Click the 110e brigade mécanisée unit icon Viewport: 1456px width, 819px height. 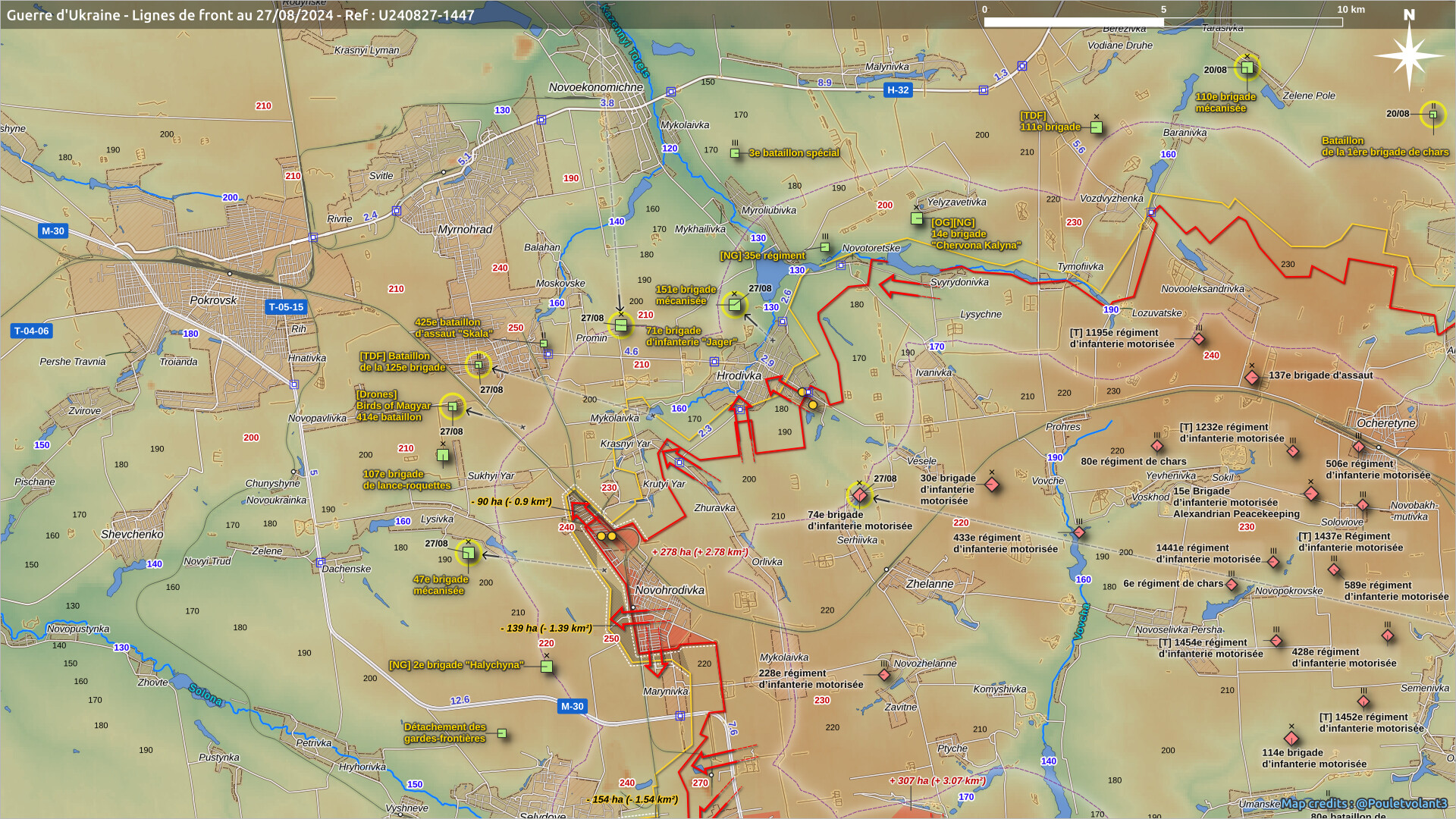[x=1247, y=68]
